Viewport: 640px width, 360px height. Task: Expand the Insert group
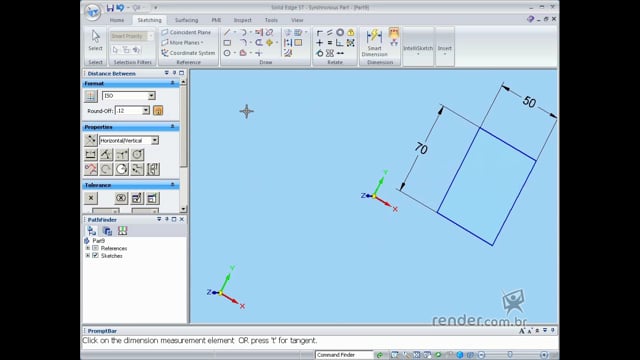coord(445,48)
